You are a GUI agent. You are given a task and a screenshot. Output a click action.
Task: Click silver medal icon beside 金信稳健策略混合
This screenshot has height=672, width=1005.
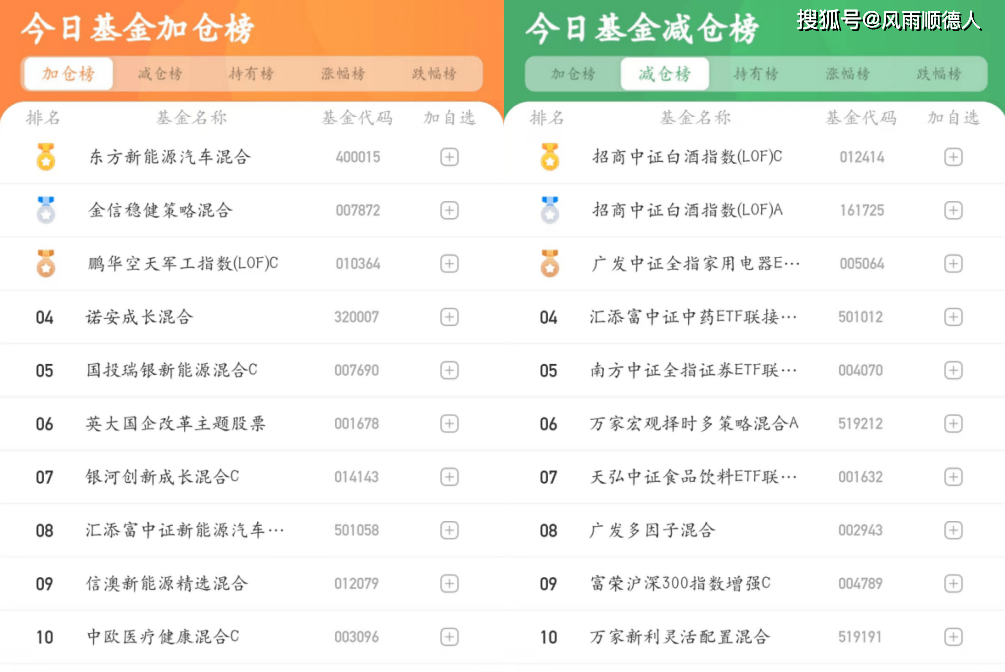click(x=46, y=210)
